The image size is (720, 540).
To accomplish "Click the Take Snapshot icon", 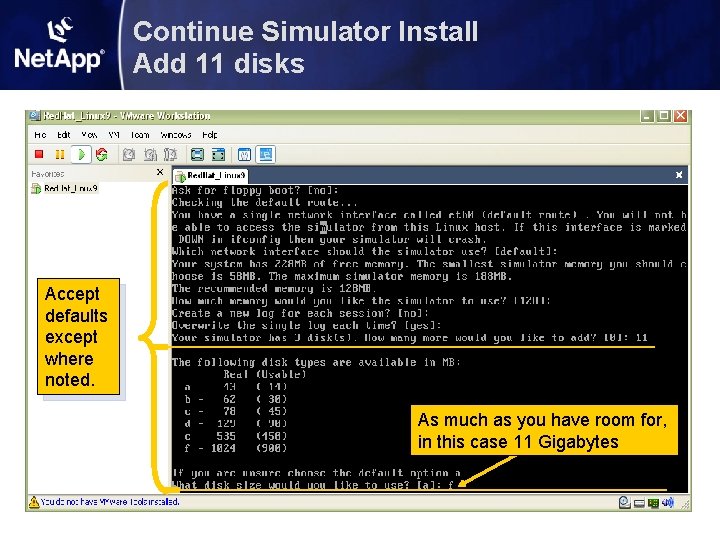I will click(129, 155).
